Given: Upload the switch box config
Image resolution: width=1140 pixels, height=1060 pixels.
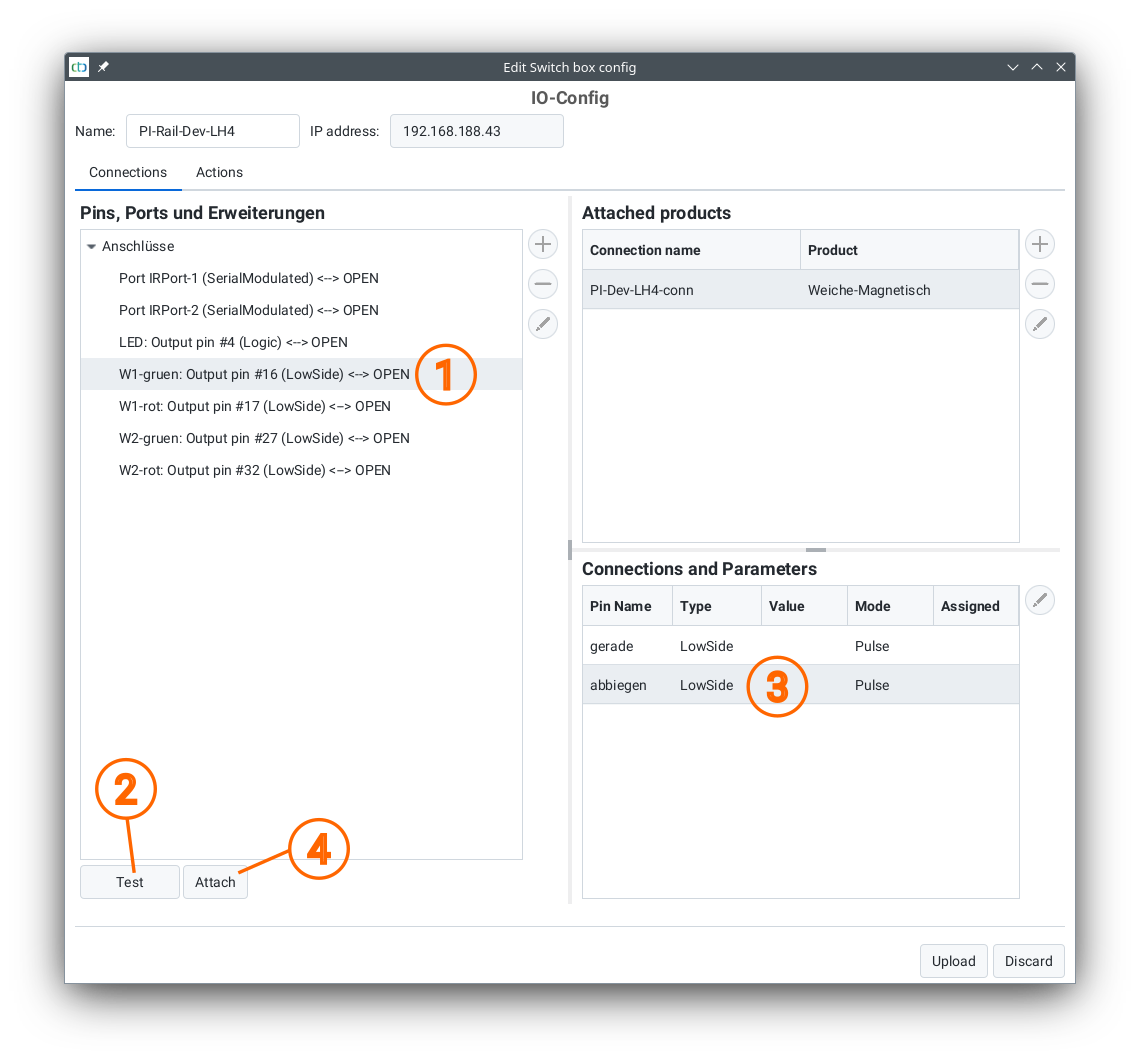Looking at the screenshot, I should (x=953, y=961).
